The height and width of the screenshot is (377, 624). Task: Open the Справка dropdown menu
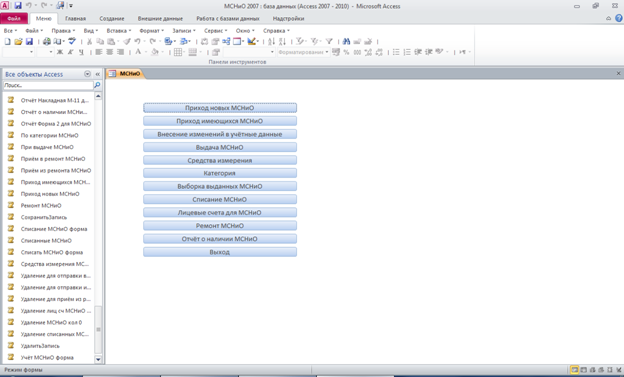click(276, 31)
